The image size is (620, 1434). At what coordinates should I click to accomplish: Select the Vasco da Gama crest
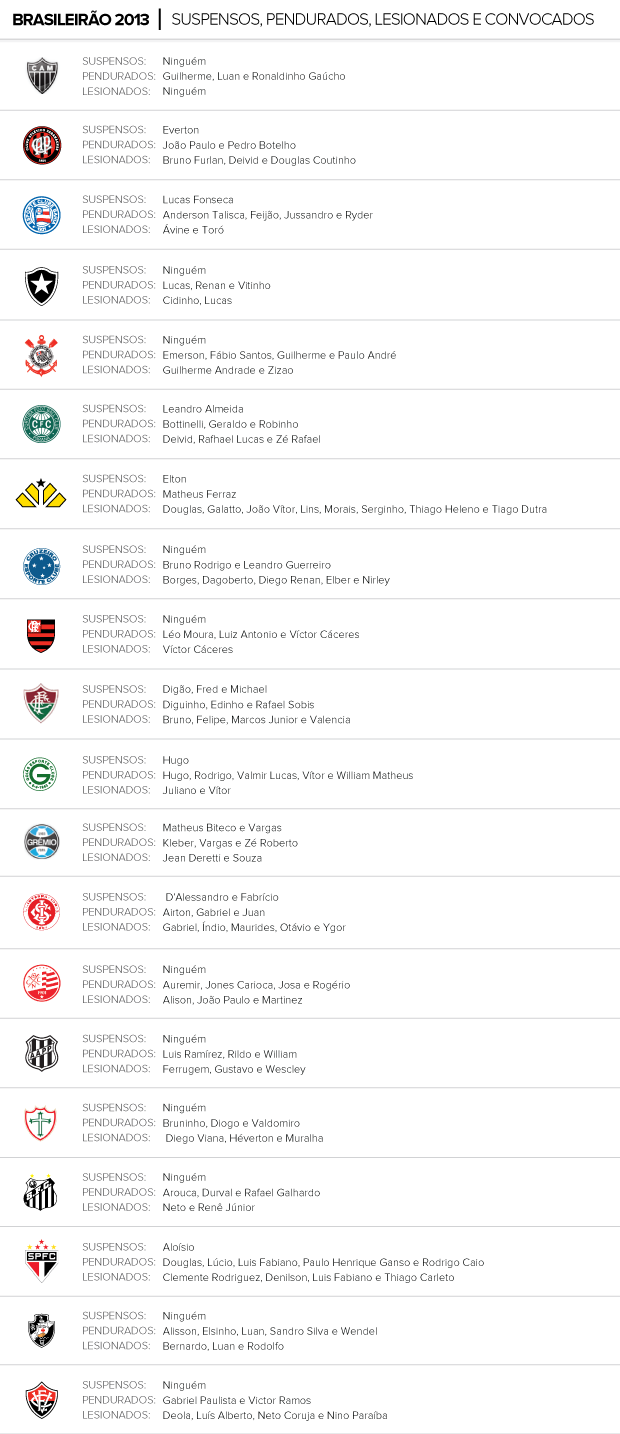42,1331
